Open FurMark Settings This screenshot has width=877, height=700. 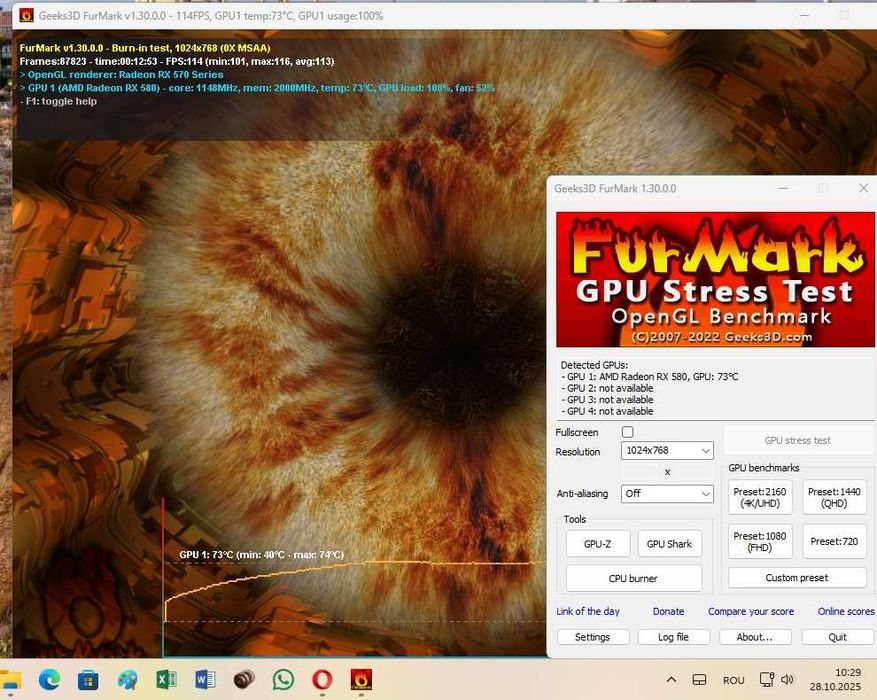click(x=593, y=637)
